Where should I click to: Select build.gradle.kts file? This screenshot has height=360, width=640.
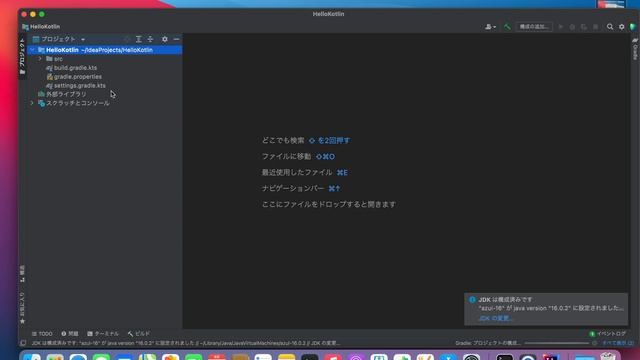click(71, 68)
